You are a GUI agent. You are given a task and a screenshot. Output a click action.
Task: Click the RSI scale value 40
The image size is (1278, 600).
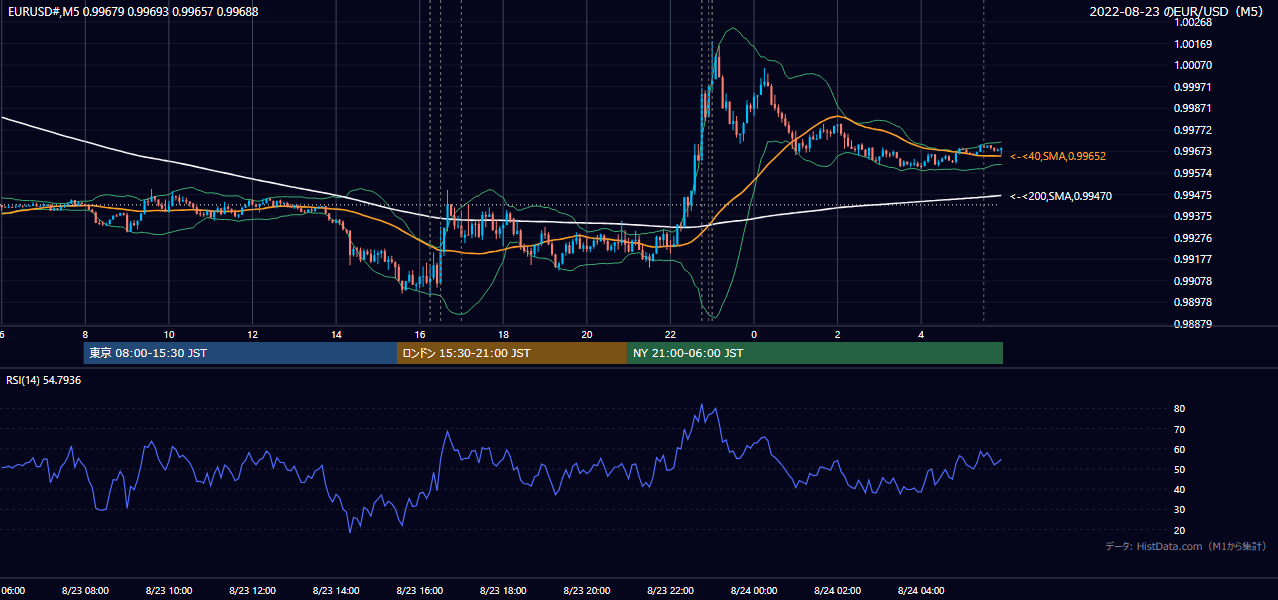(x=1180, y=489)
